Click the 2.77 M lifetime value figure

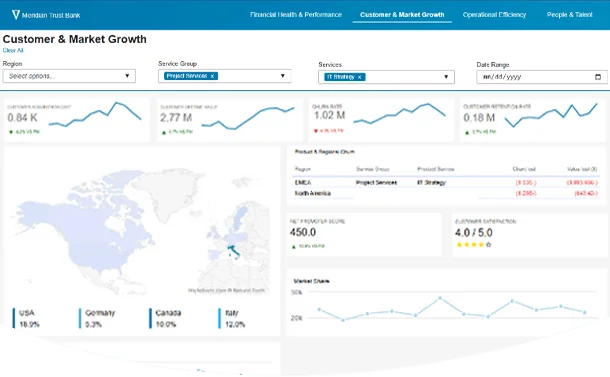[x=176, y=117]
